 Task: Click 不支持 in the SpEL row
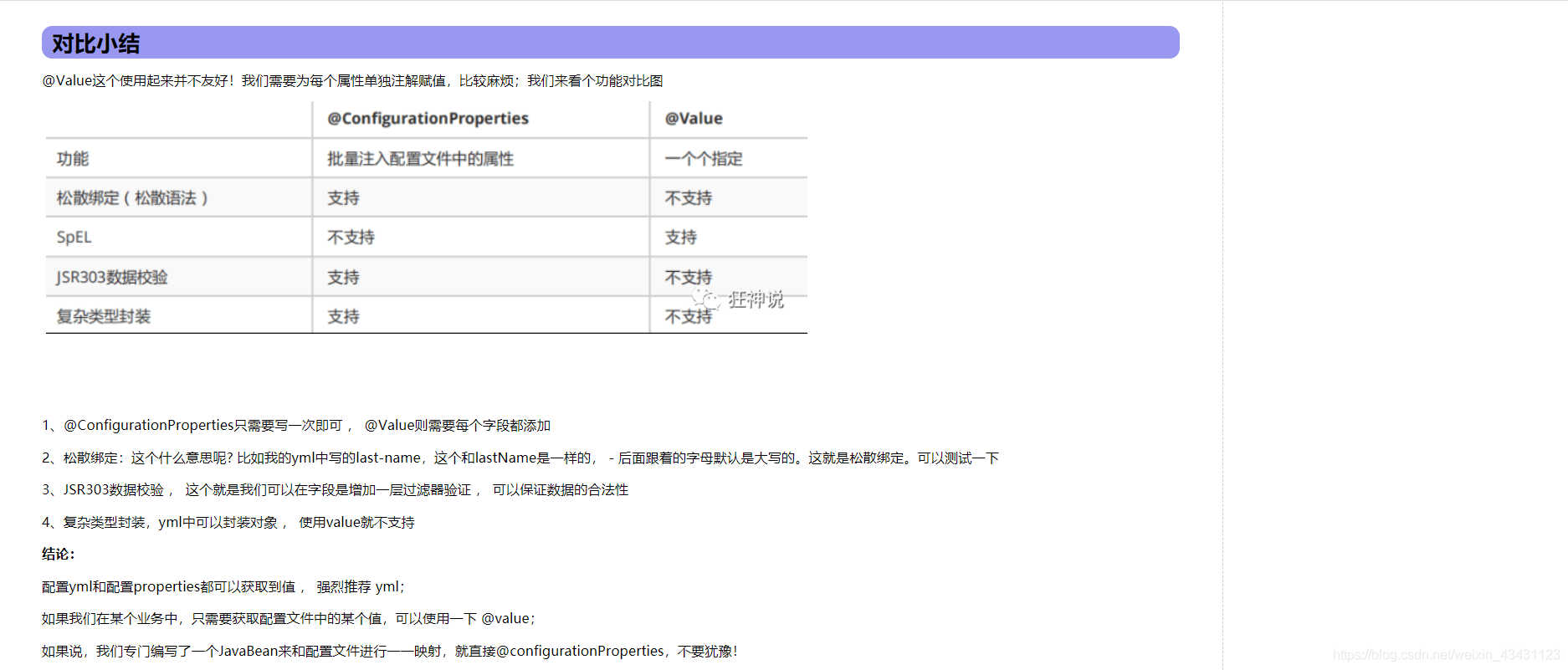(351, 238)
